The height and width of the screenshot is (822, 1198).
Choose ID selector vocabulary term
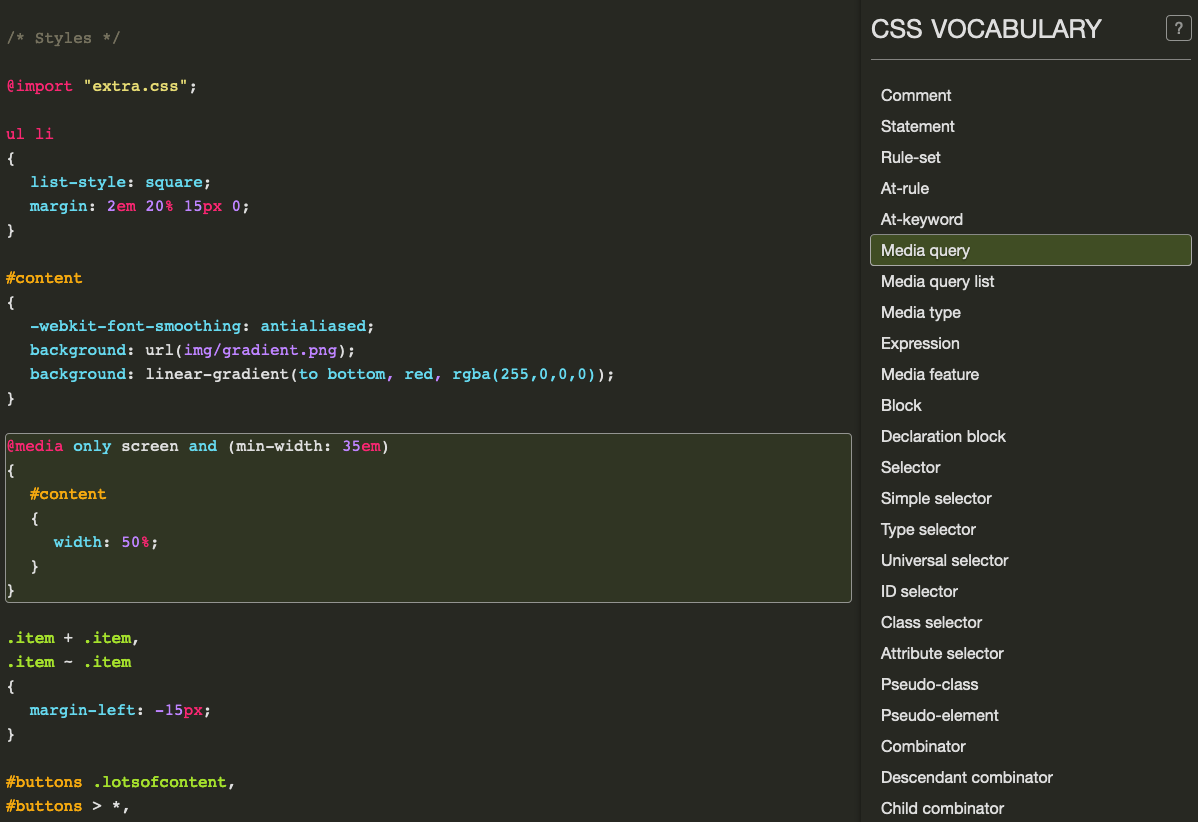pyautogui.click(x=919, y=592)
